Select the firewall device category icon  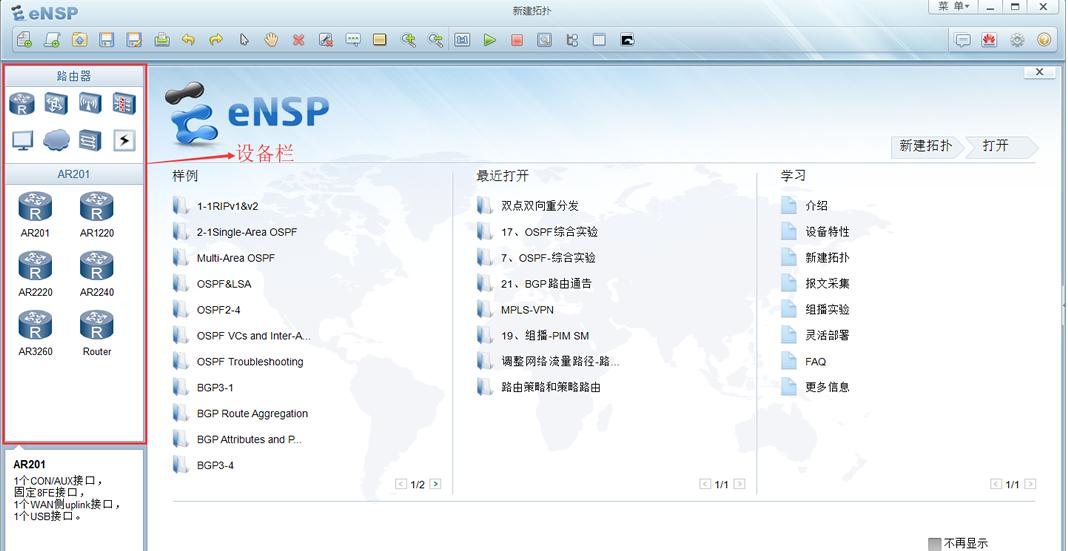[x=124, y=104]
